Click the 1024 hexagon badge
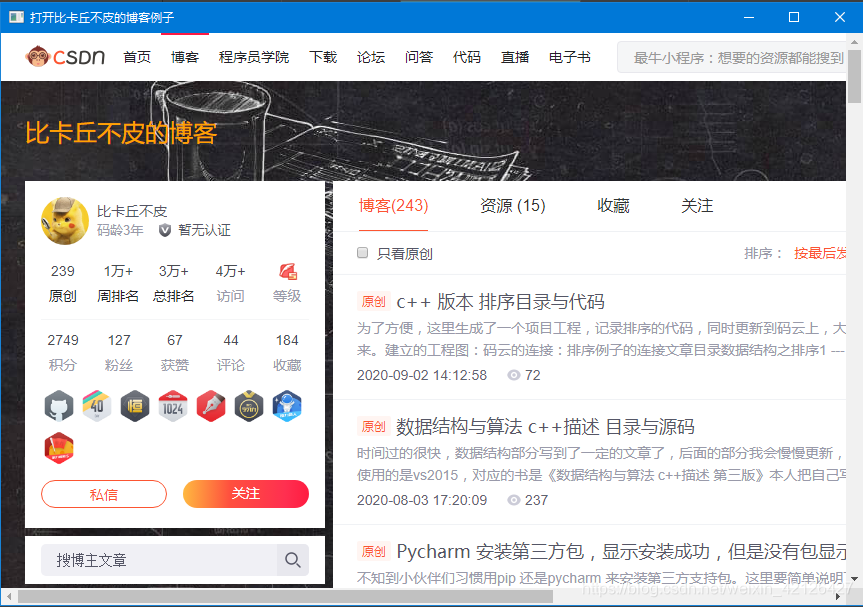Screen dimensions: 863x607 click(x=173, y=406)
